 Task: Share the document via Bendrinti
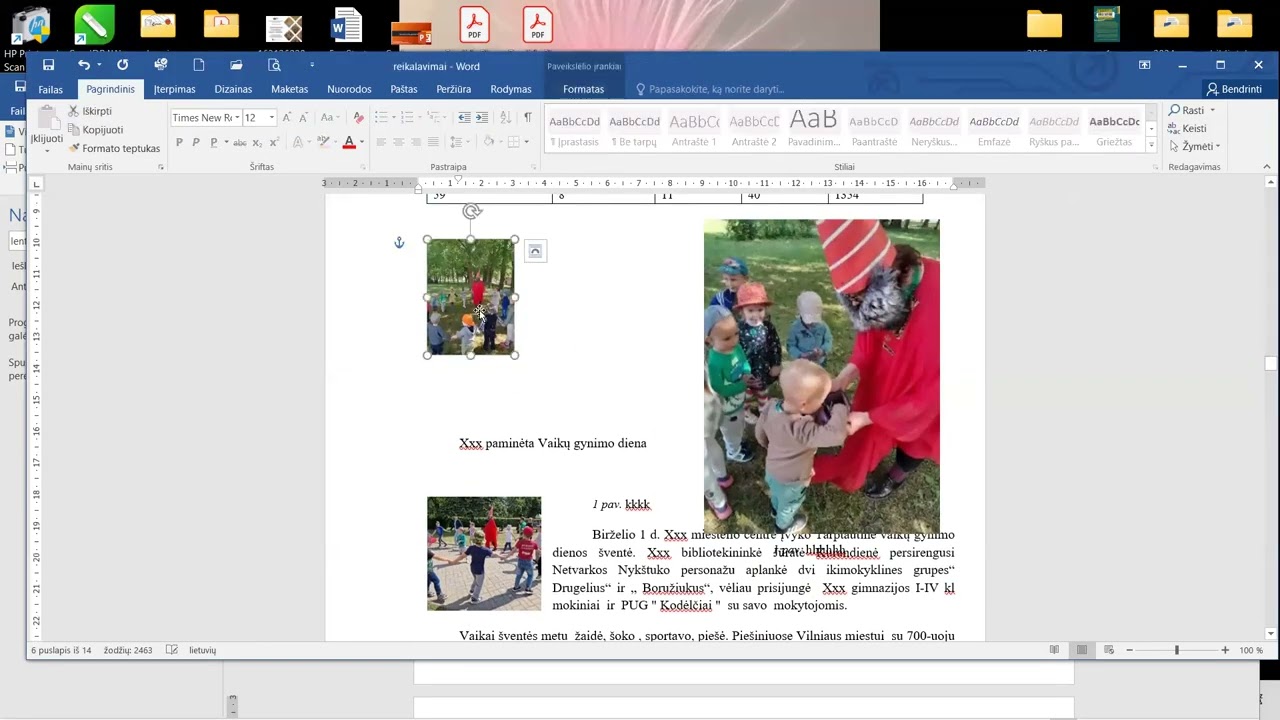(x=1234, y=89)
